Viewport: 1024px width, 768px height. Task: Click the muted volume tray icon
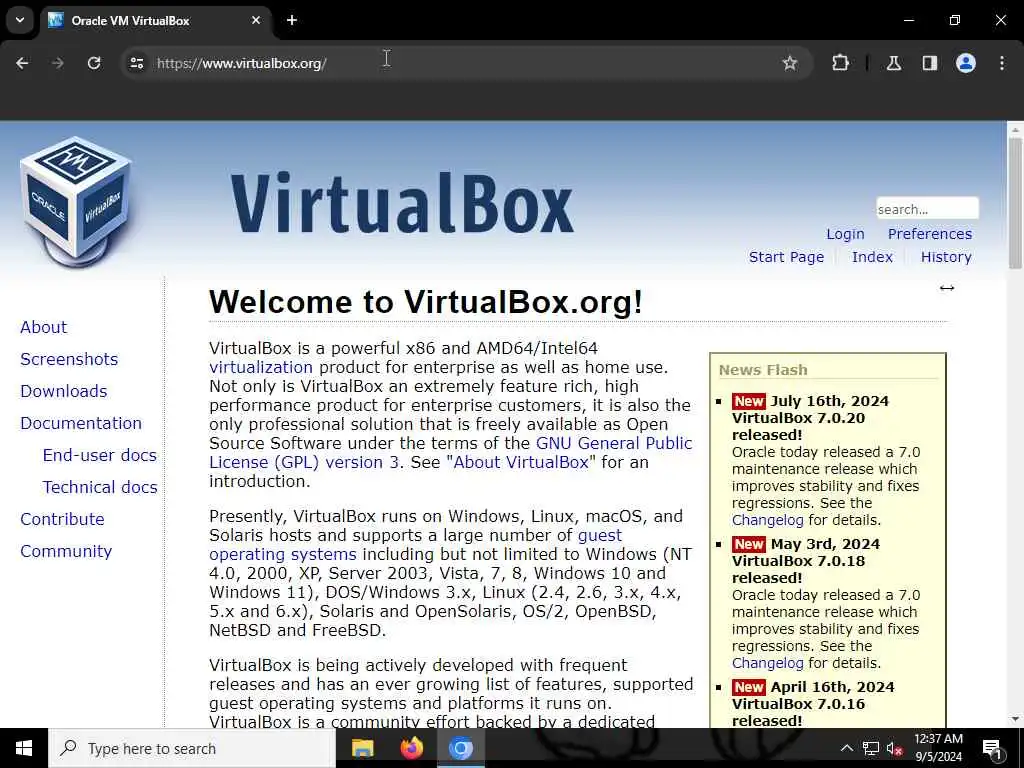(895, 748)
